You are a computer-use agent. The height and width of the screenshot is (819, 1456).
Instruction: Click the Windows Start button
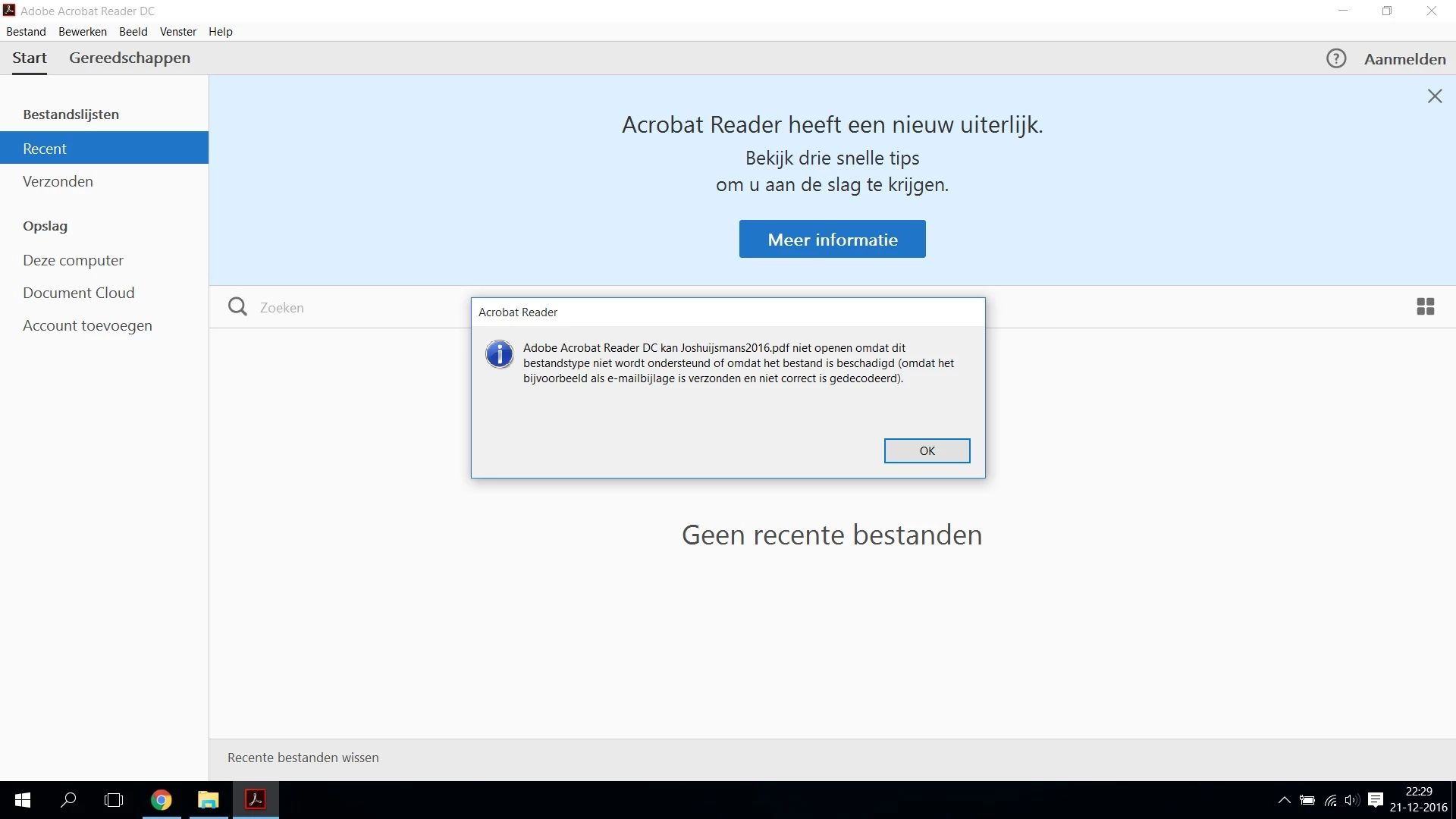tap(23, 800)
